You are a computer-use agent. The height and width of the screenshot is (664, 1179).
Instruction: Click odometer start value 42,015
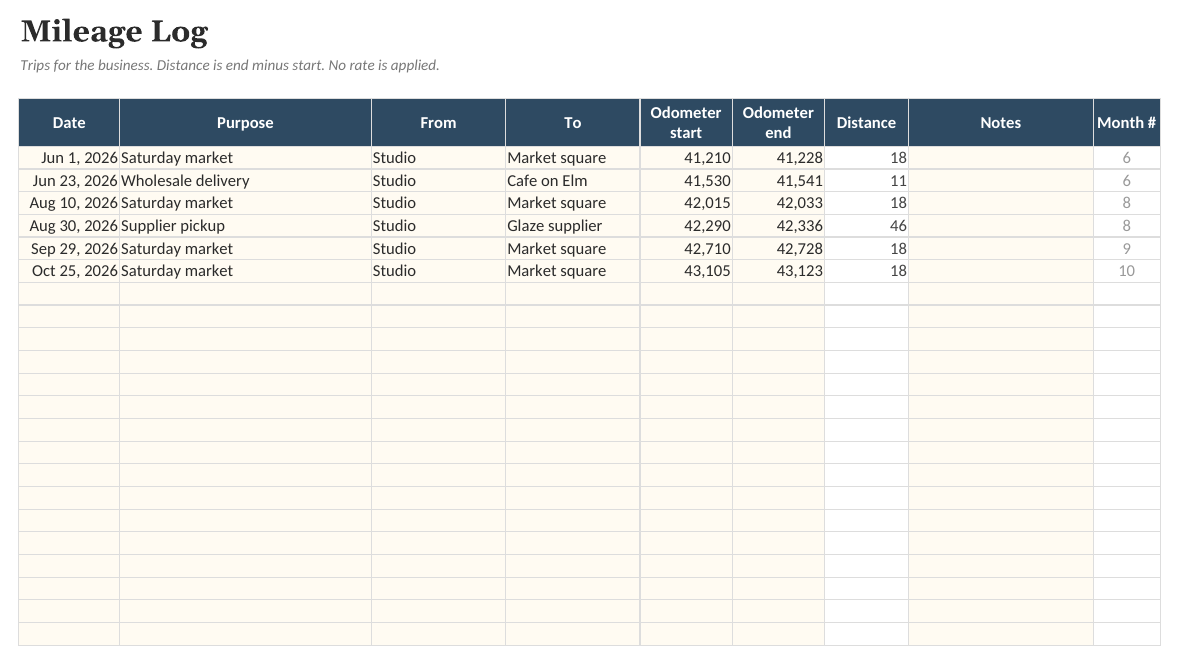[x=686, y=203]
